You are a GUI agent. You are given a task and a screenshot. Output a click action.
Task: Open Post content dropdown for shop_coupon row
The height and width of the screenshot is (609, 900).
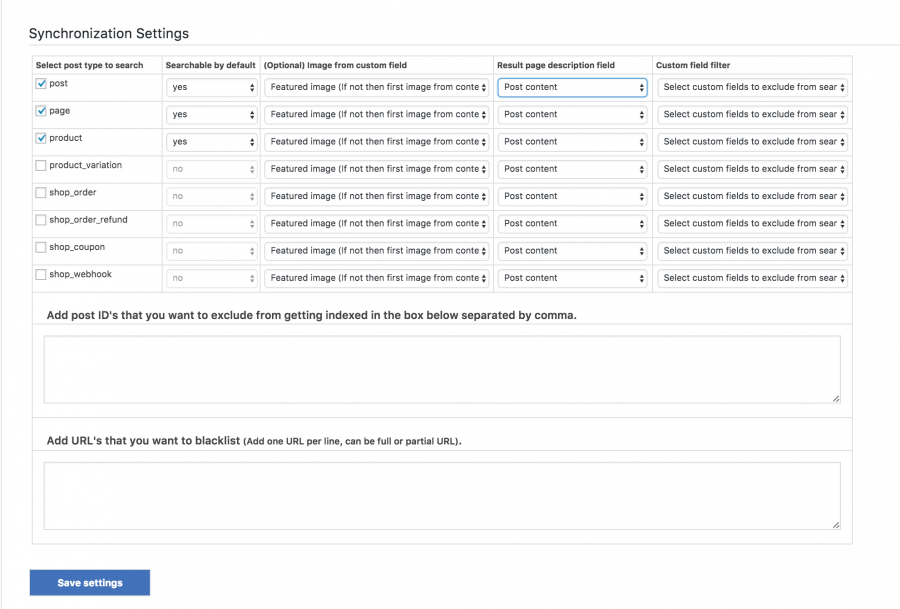572,251
